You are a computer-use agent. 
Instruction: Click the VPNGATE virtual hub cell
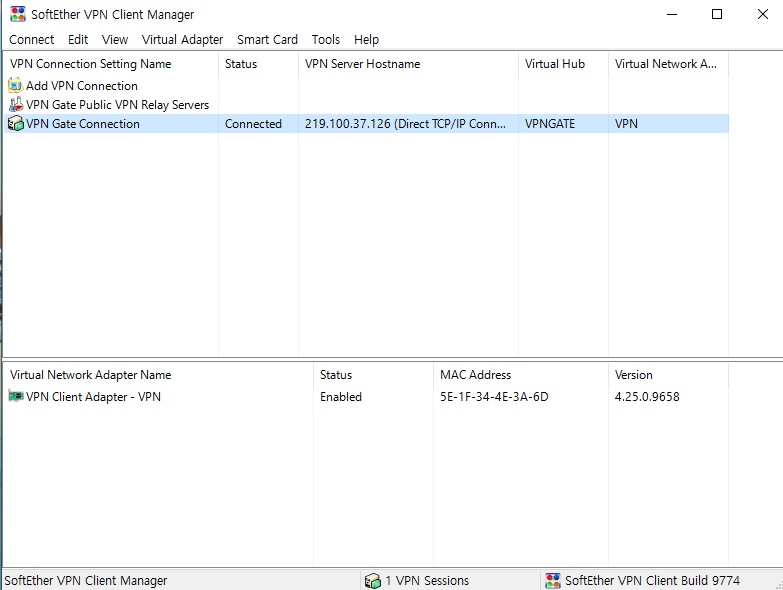(x=550, y=124)
